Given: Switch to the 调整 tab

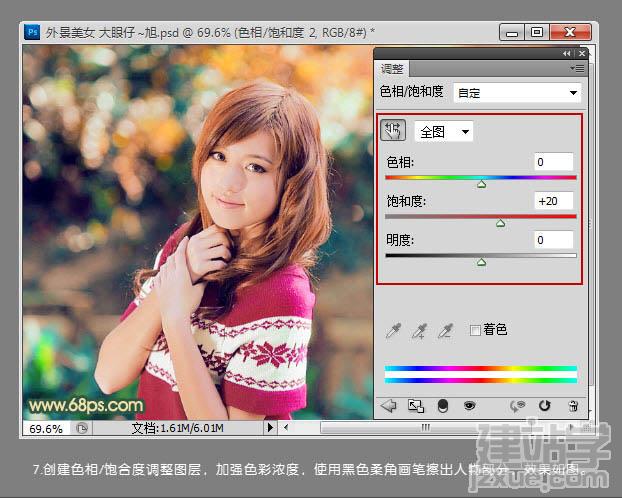Looking at the screenshot, I should pos(392,69).
